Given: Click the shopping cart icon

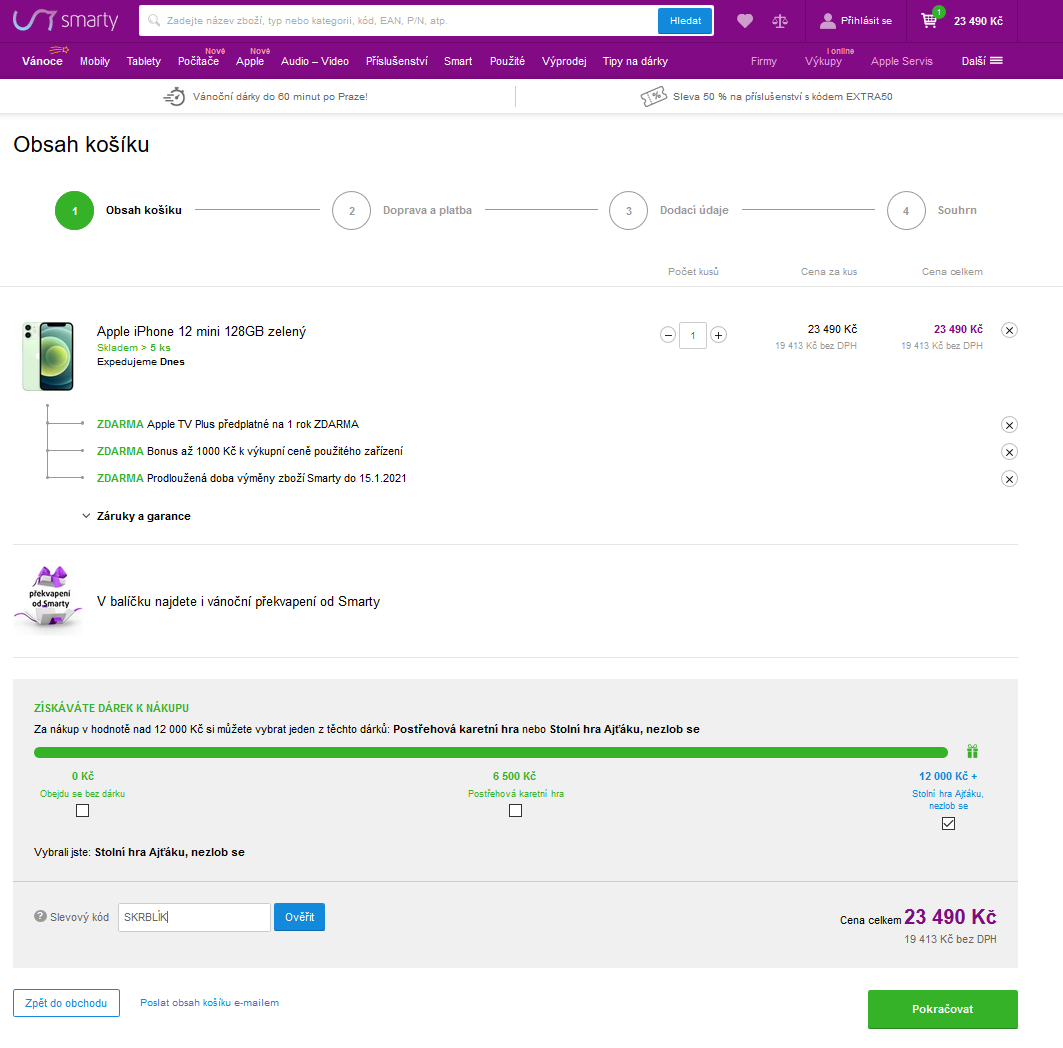Looking at the screenshot, I should point(929,20).
